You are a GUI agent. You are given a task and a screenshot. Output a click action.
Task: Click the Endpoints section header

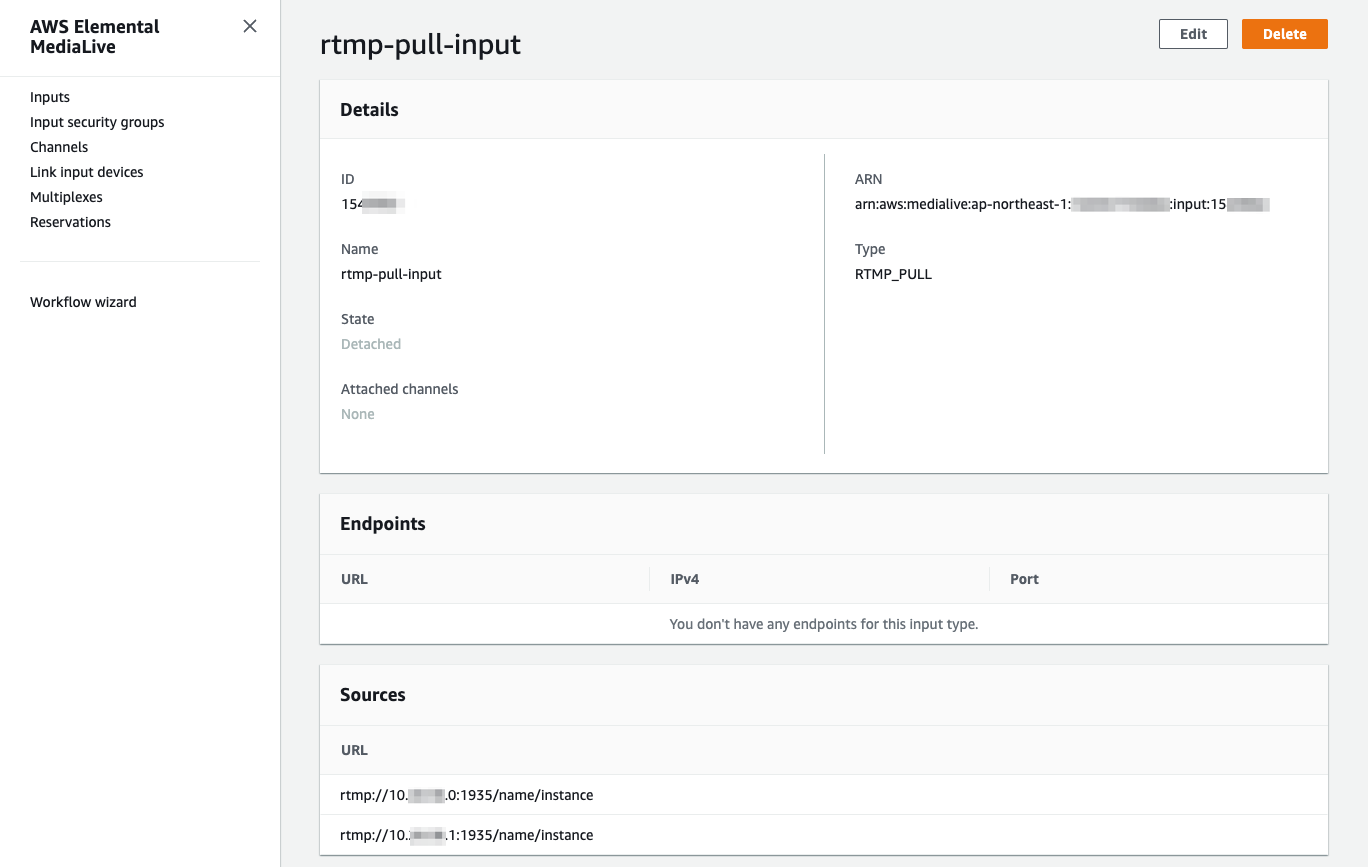pyautogui.click(x=383, y=524)
